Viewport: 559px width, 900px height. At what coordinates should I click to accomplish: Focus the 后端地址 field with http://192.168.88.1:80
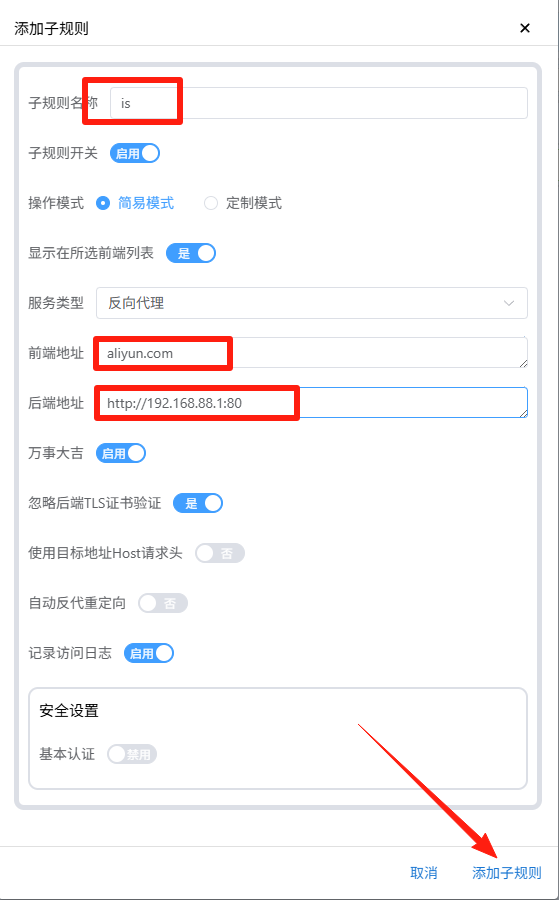coord(312,402)
